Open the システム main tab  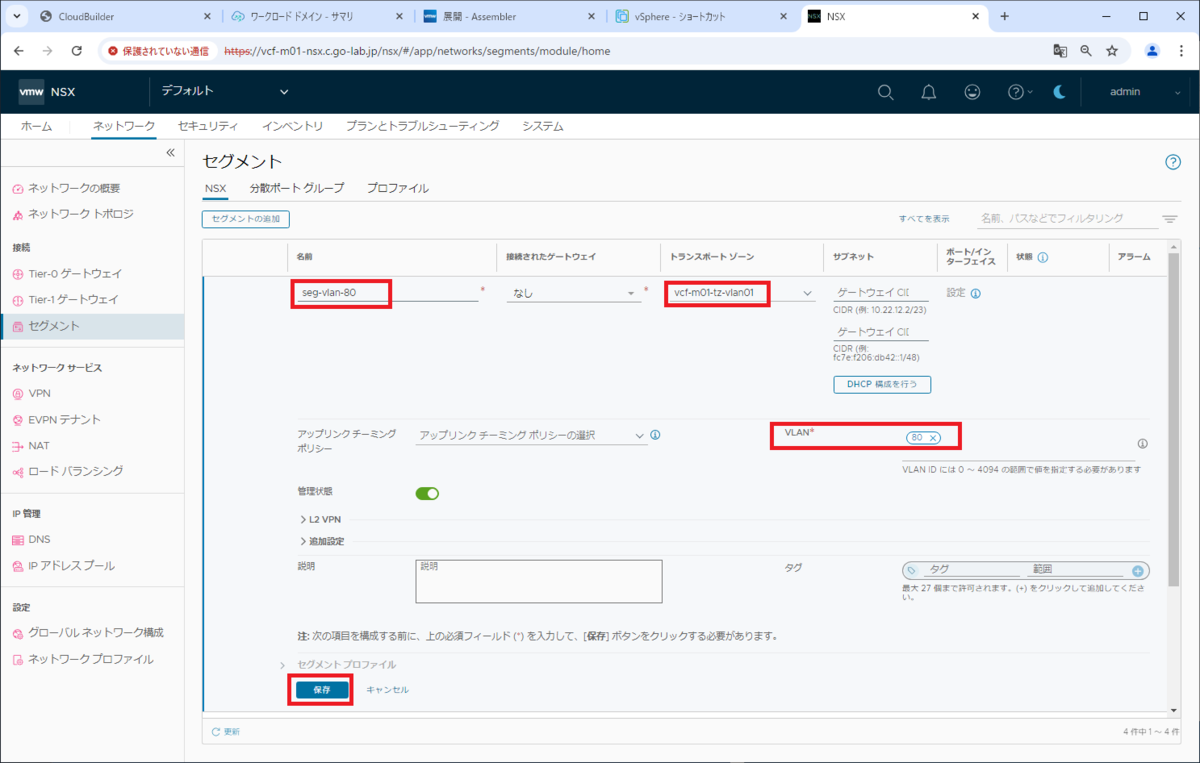[542, 126]
